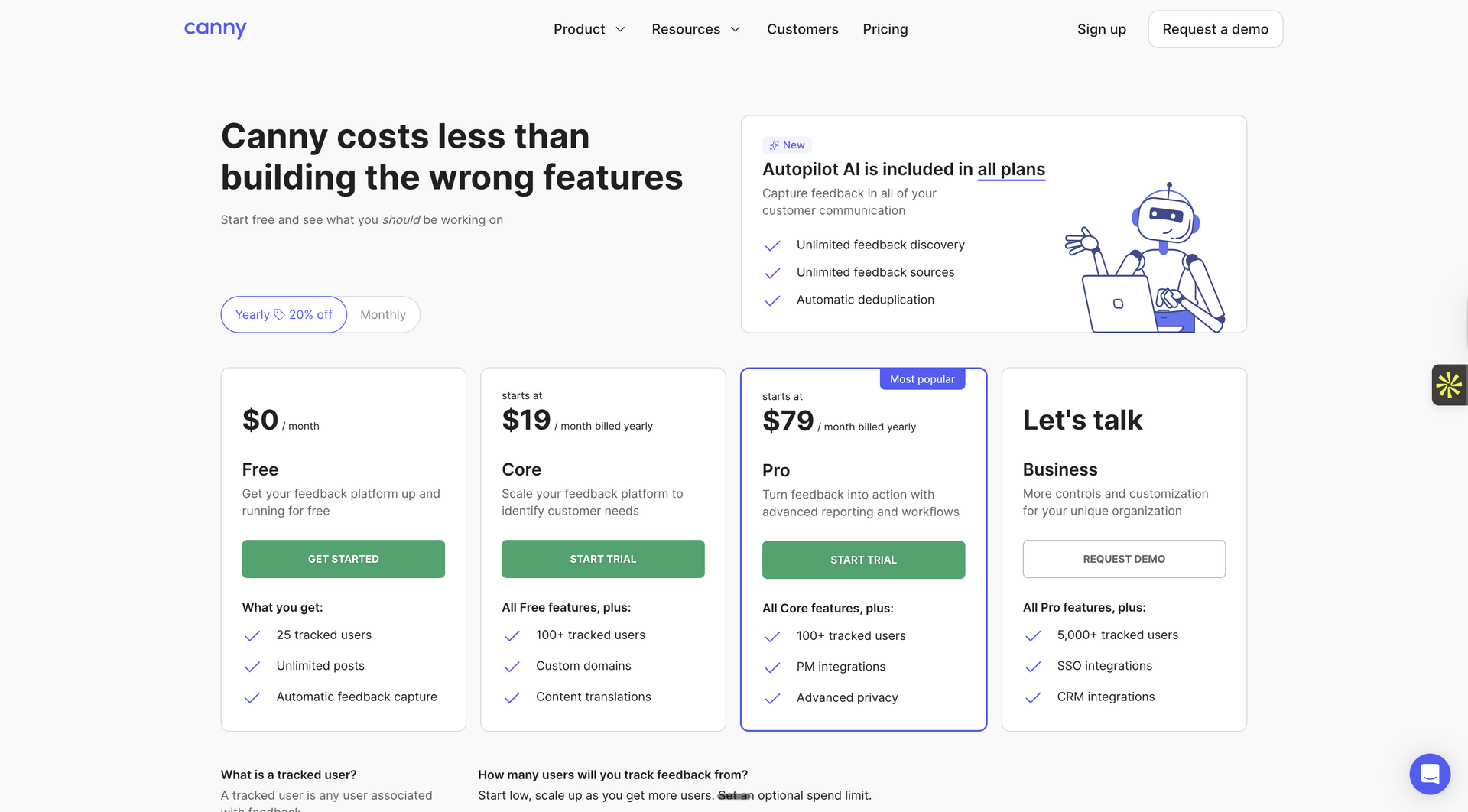
Task: Click the chevron arrow next to Product
Action: tap(619, 29)
